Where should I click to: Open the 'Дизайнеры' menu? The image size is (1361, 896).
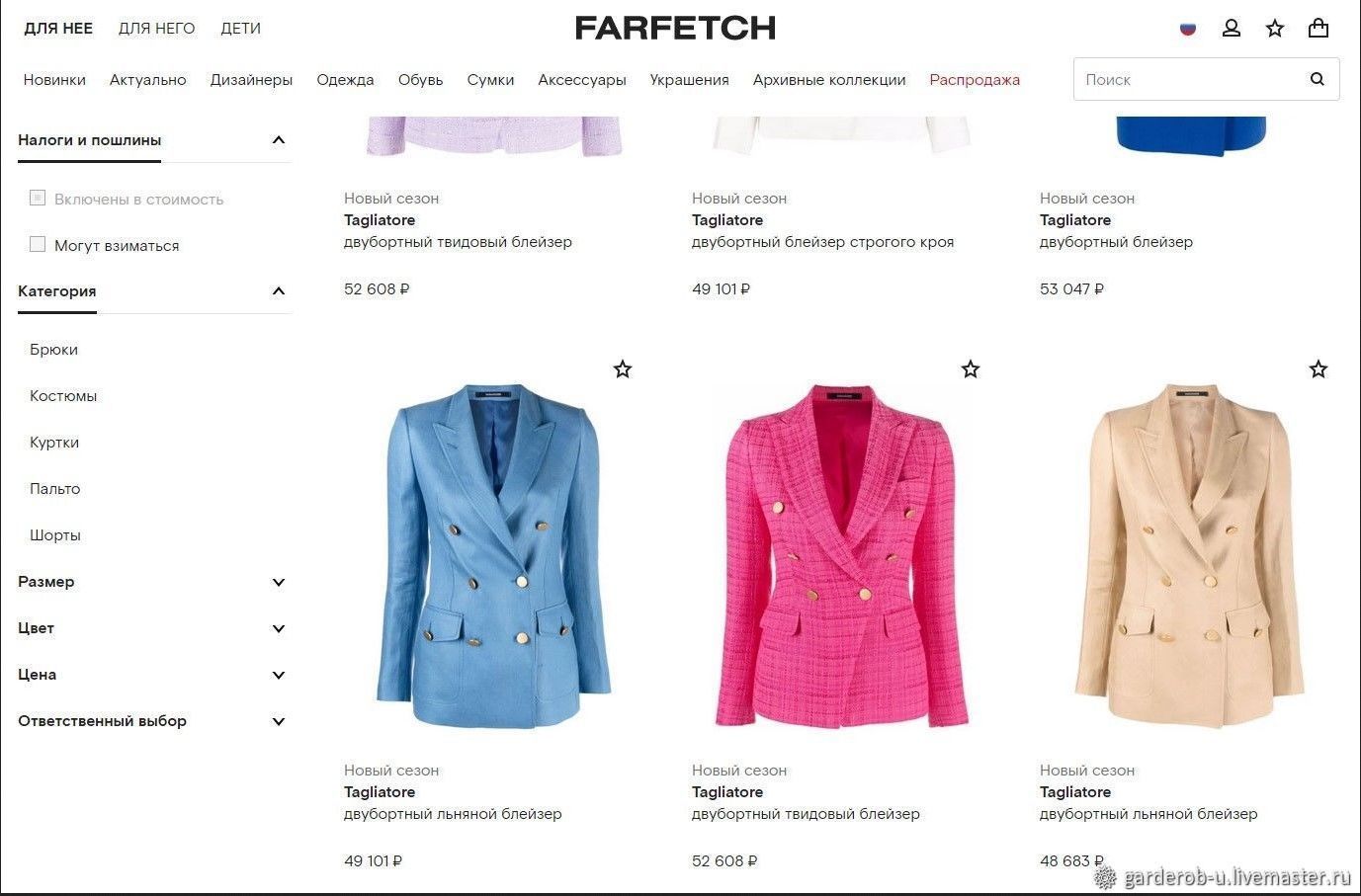pyautogui.click(x=251, y=80)
